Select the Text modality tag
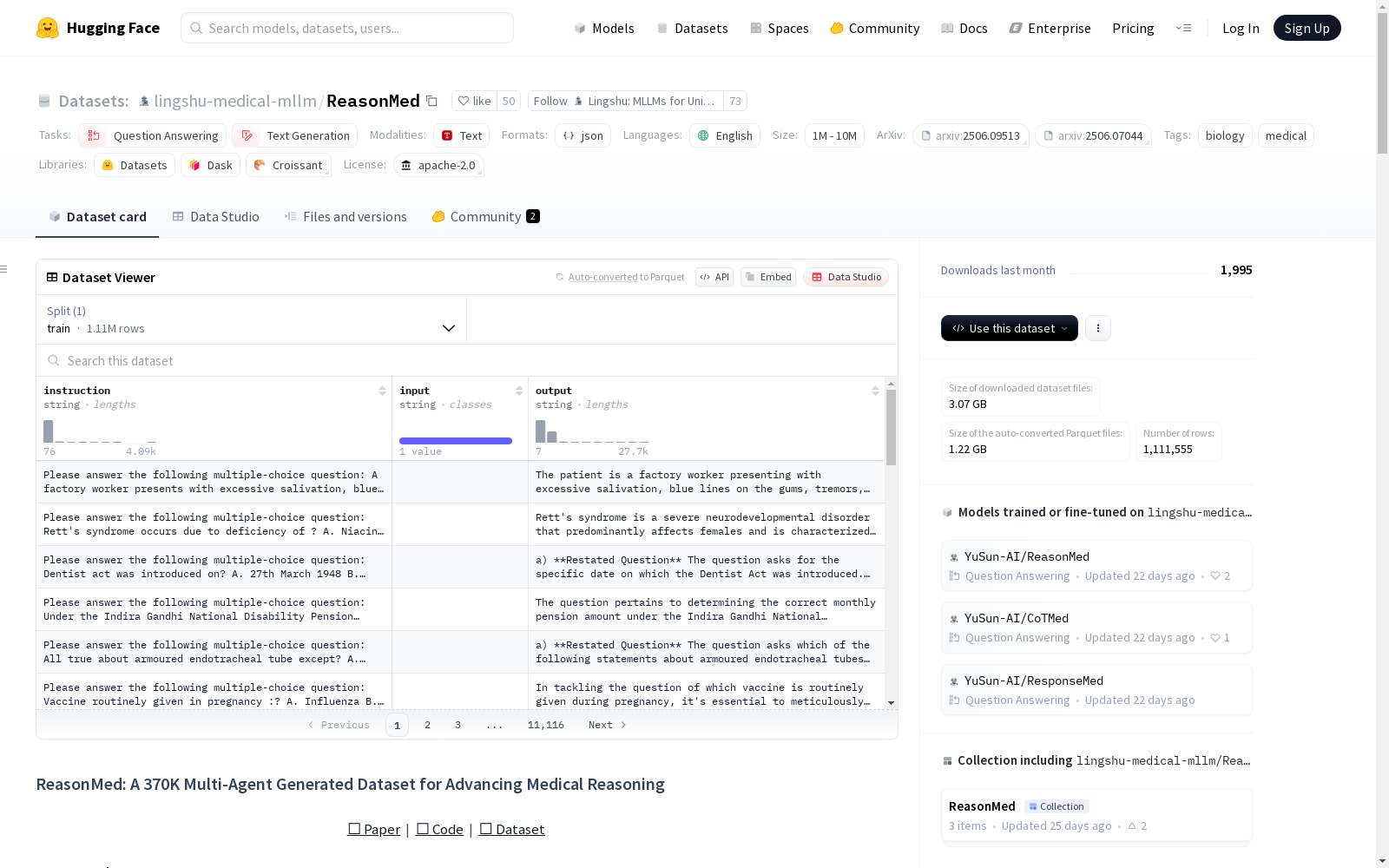 pyautogui.click(x=462, y=135)
